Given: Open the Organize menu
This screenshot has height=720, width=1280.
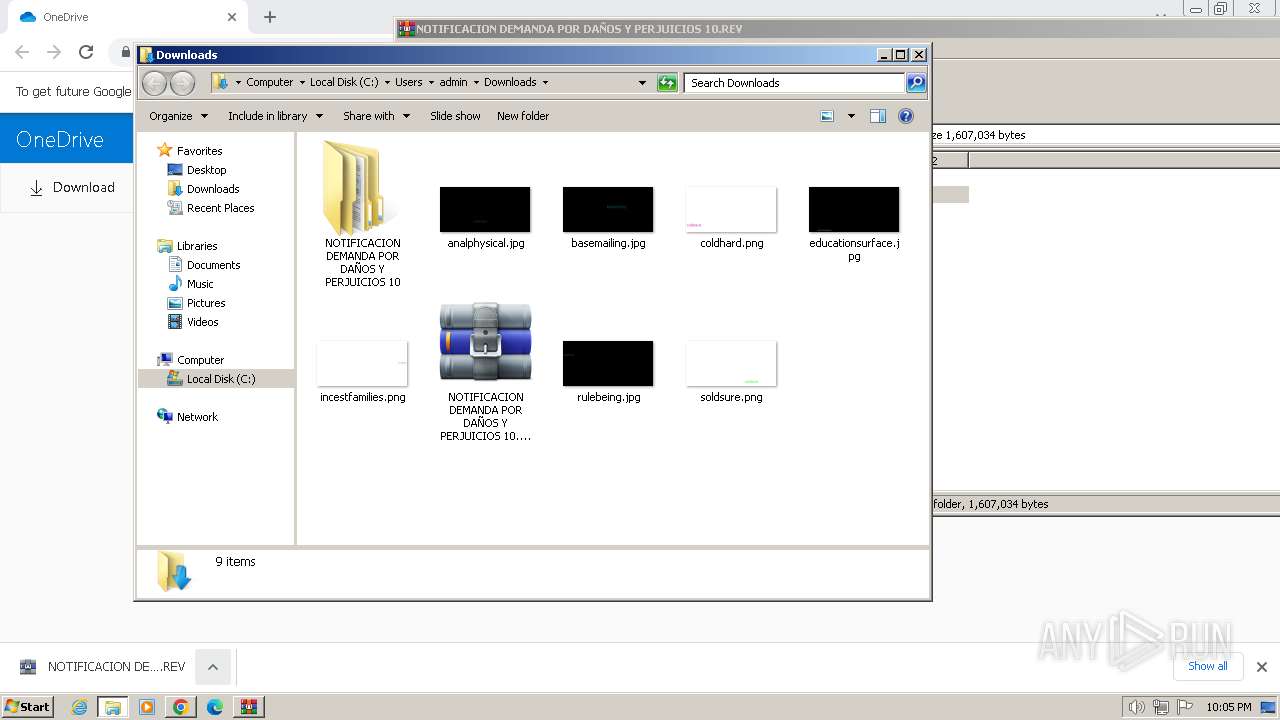Looking at the screenshot, I should click(x=178, y=116).
